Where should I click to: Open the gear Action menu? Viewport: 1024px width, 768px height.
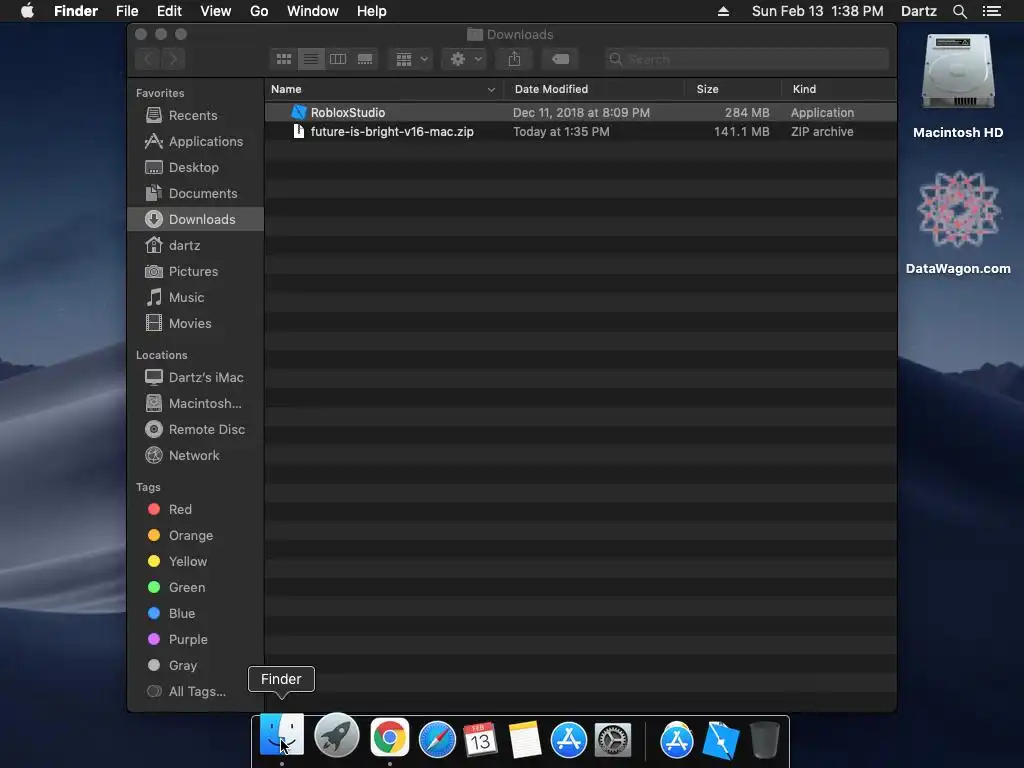pyautogui.click(x=464, y=59)
